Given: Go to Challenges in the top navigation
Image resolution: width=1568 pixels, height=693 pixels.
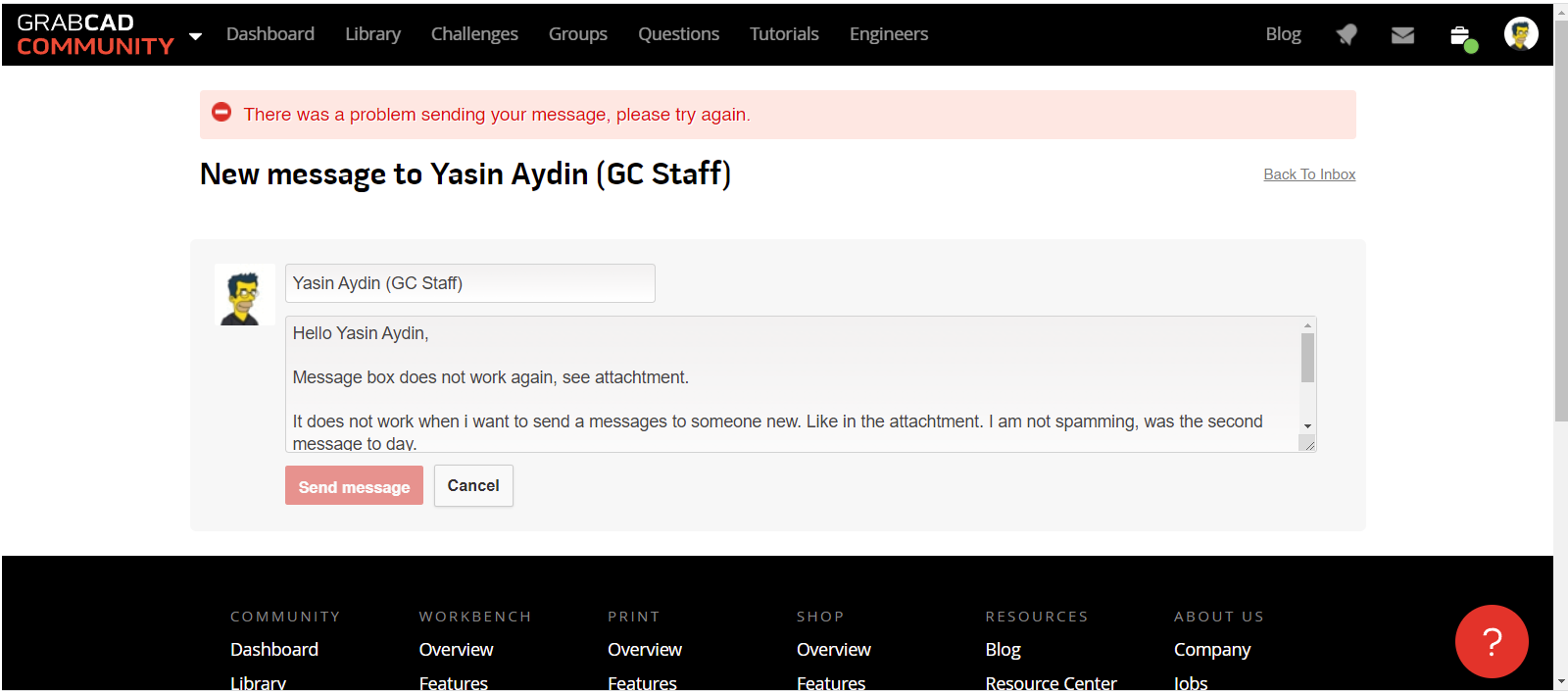Looking at the screenshot, I should 474,34.
